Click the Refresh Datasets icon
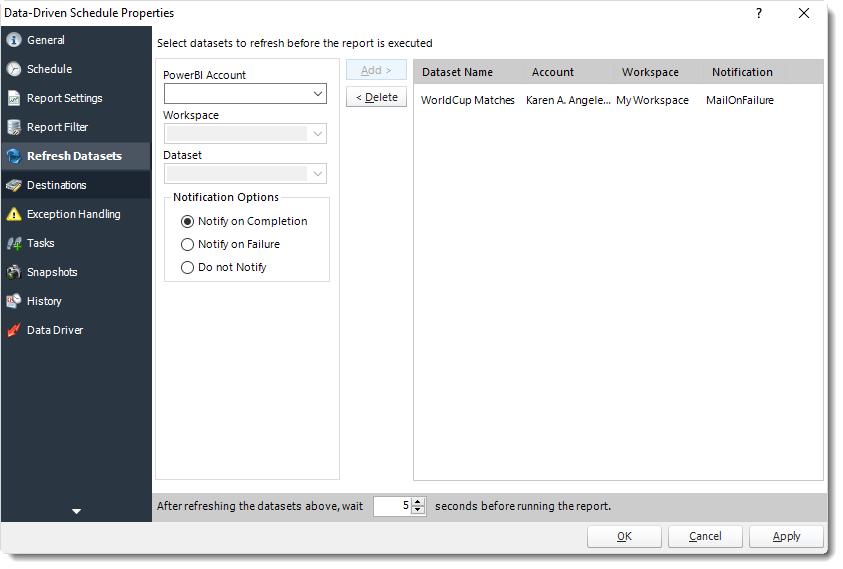843x569 pixels. tap(14, 156)
